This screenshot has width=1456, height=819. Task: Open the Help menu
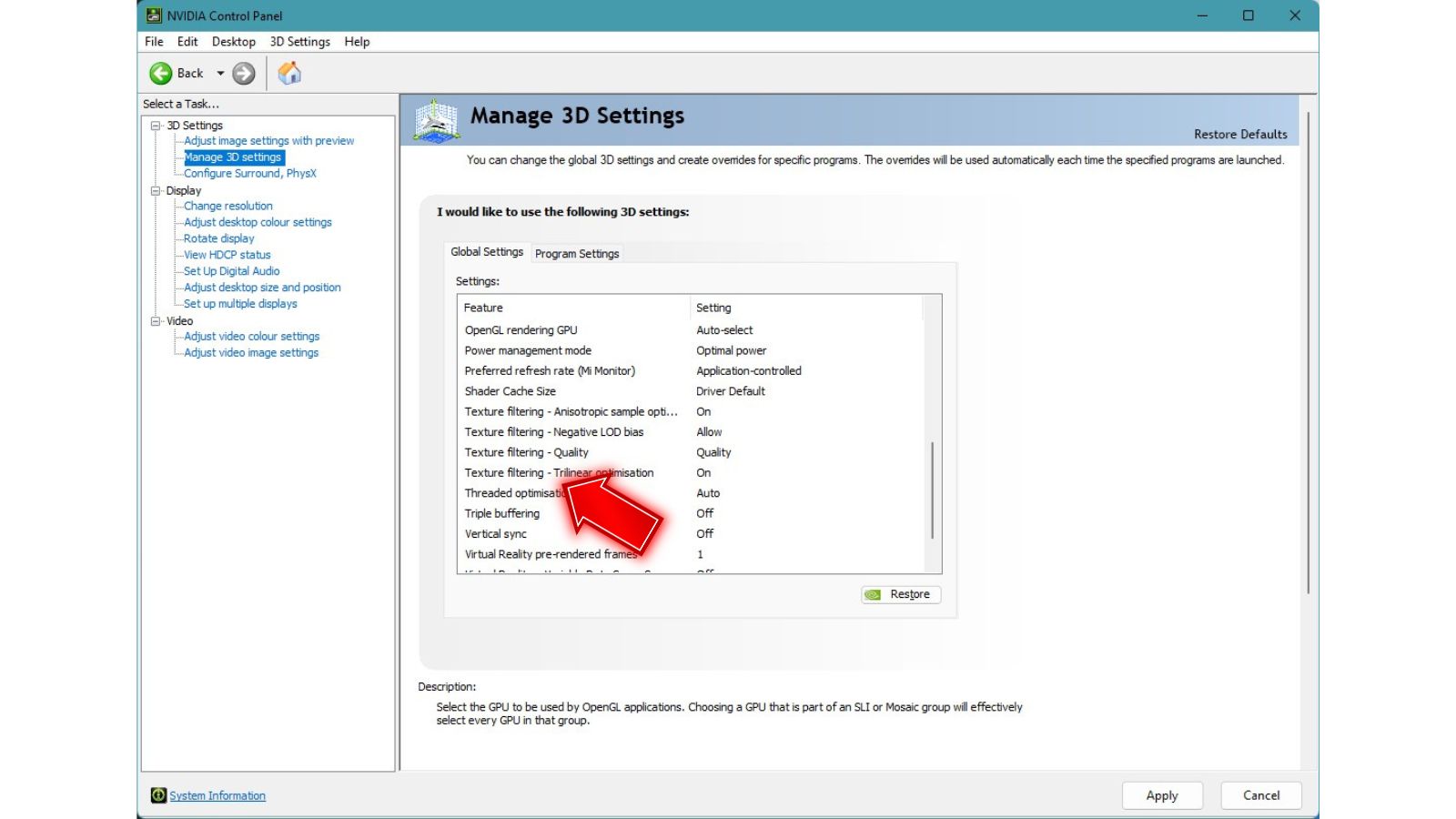click(357, 42)
